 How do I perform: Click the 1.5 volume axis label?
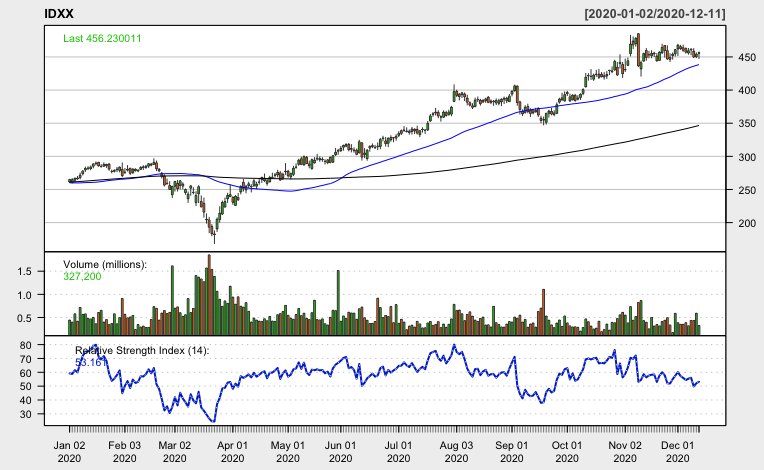24,272
